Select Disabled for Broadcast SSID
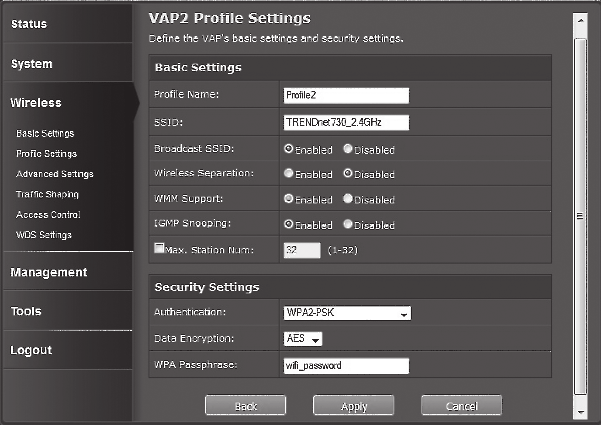 click(348, 149)
